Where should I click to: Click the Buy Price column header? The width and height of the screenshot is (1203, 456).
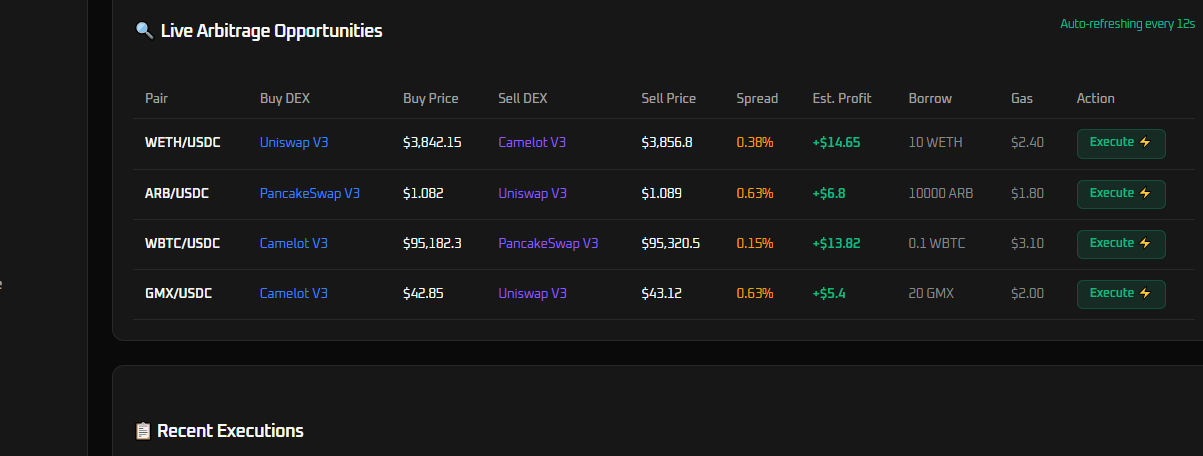[x=431, y=98]
